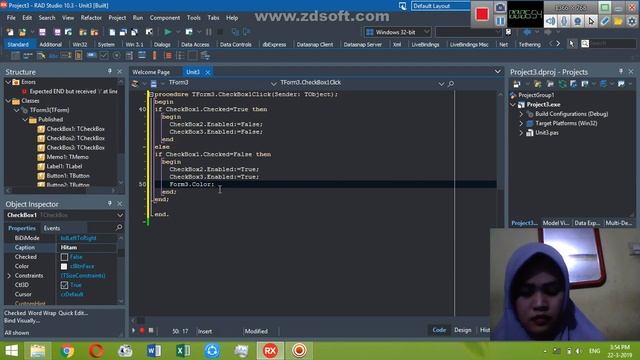640x360 pixels.
Task: Select the TEdit component icon
Action: click(66, 56)
